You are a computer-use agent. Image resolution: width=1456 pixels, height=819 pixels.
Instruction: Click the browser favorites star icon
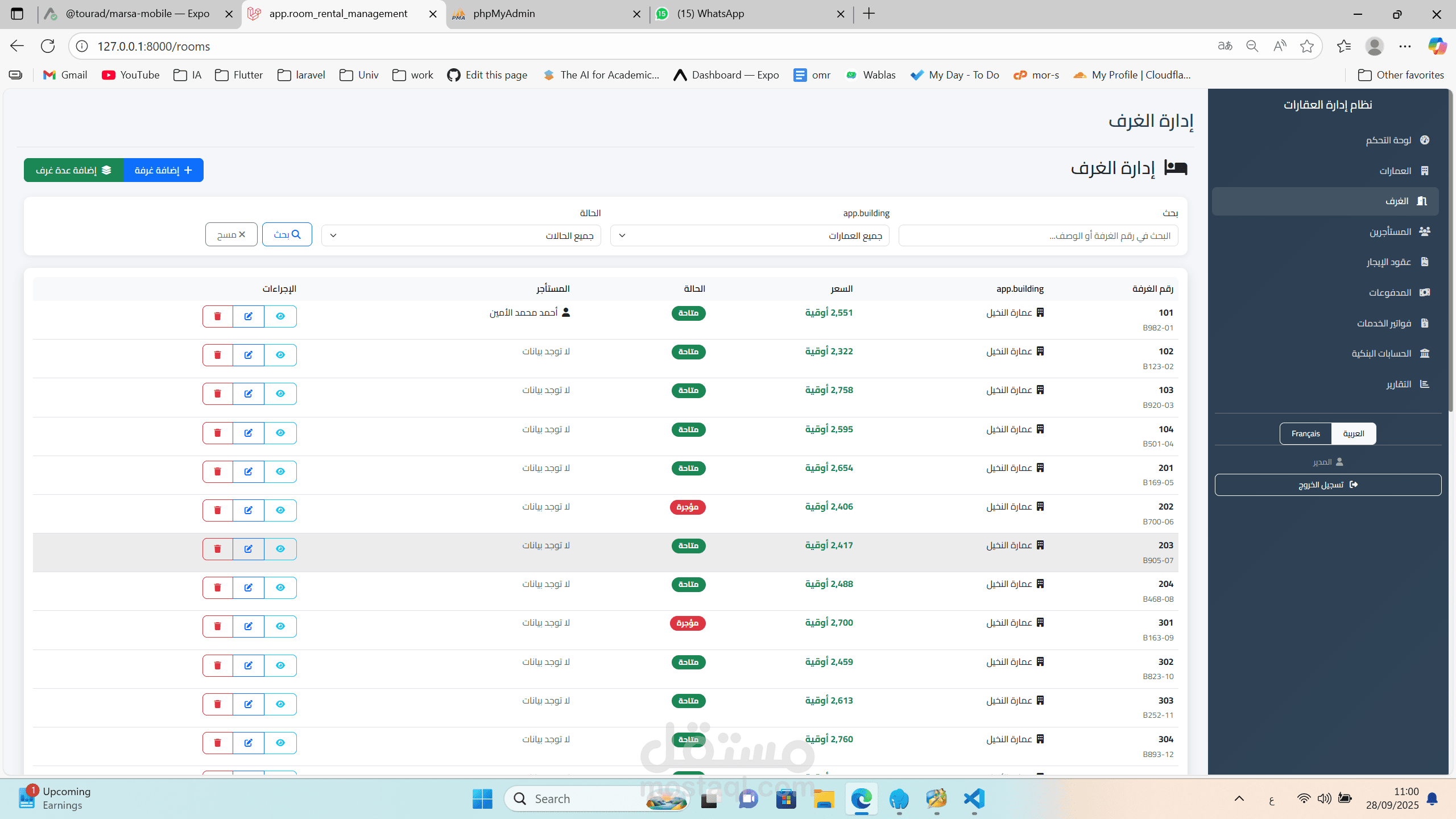(x=1307, y=46)
